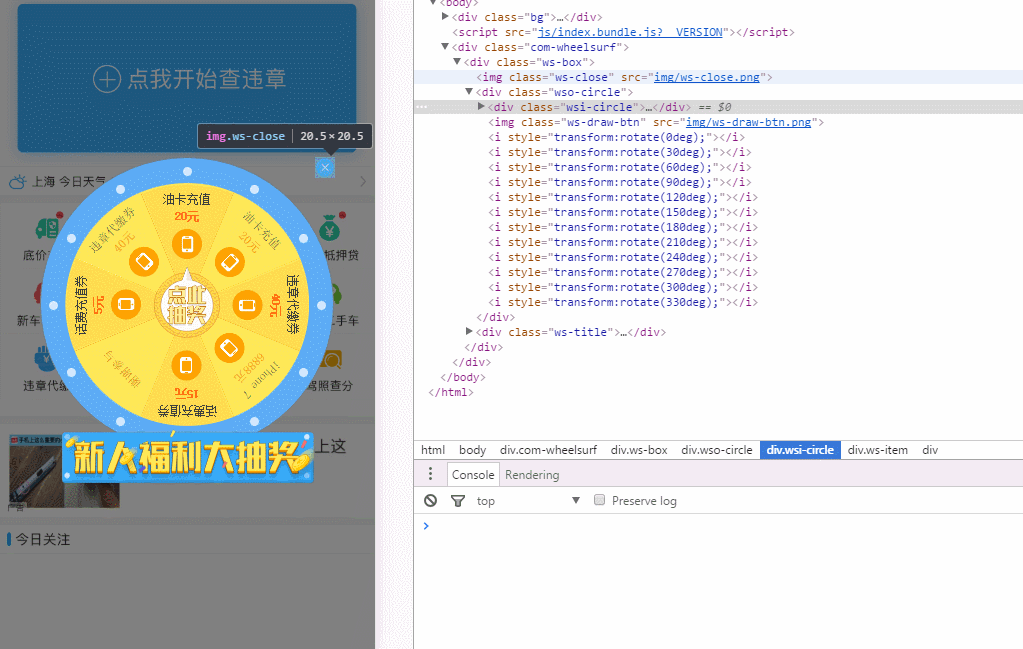Click the right wheel segment's device icon
This screenshot has width=1023, height=649.
247,305
